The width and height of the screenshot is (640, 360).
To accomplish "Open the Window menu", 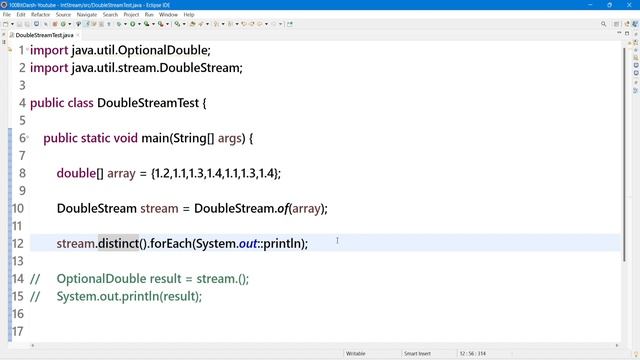I will point(168,14).
